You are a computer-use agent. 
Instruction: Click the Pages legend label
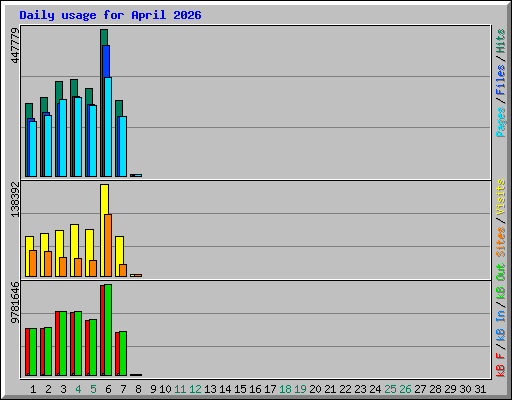(x=500, y=122)
